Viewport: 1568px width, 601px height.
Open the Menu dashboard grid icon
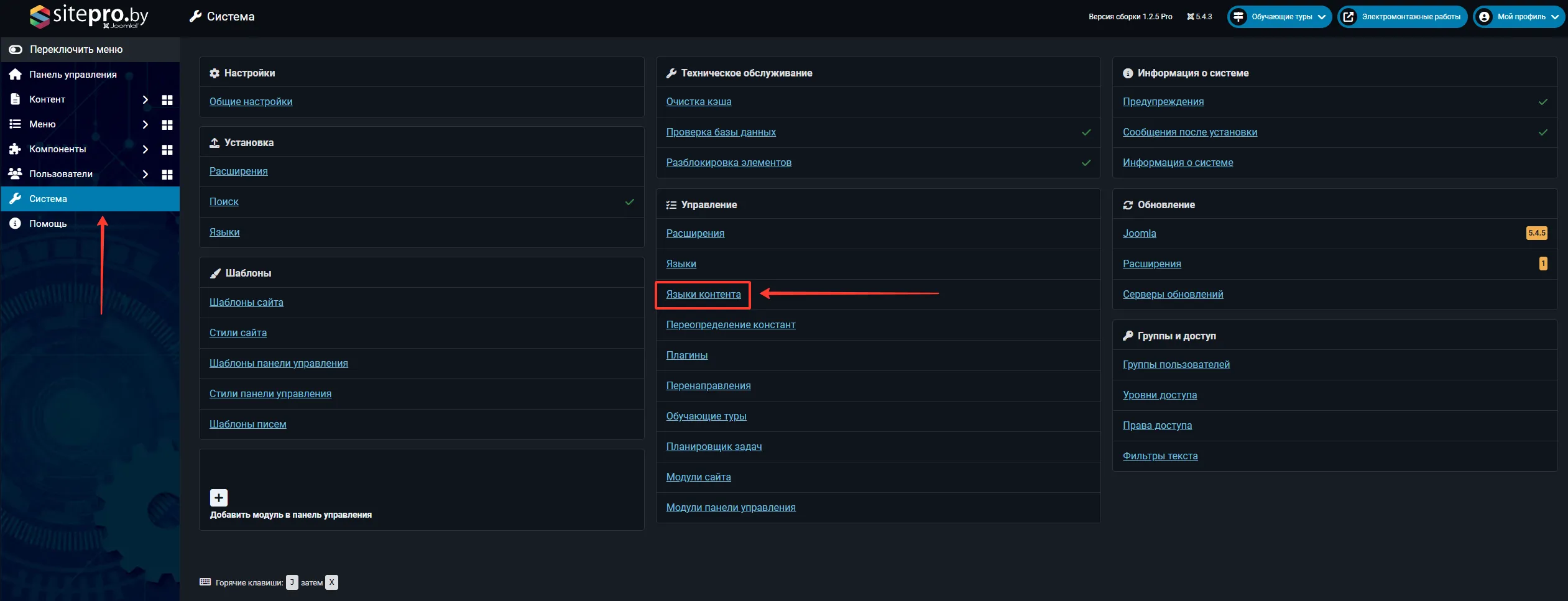pyautogui.click(x=167, y=124)
